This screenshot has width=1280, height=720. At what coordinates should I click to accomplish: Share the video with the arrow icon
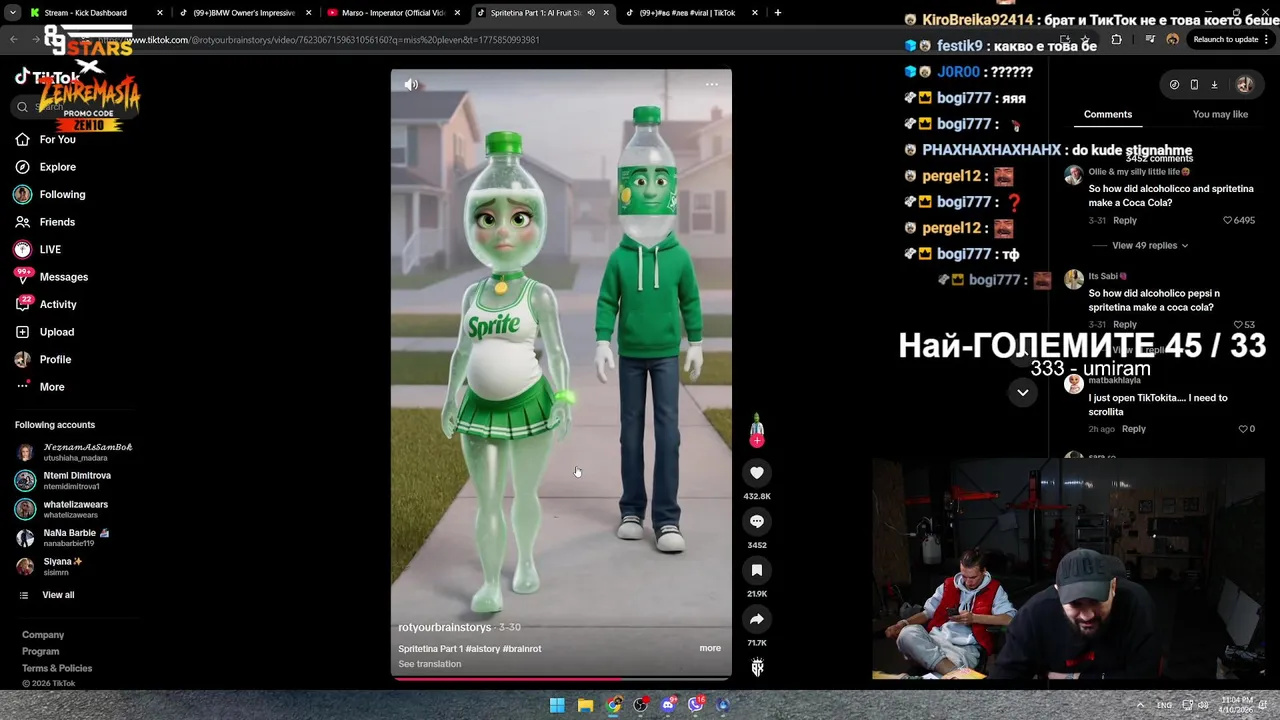point(757,619)
